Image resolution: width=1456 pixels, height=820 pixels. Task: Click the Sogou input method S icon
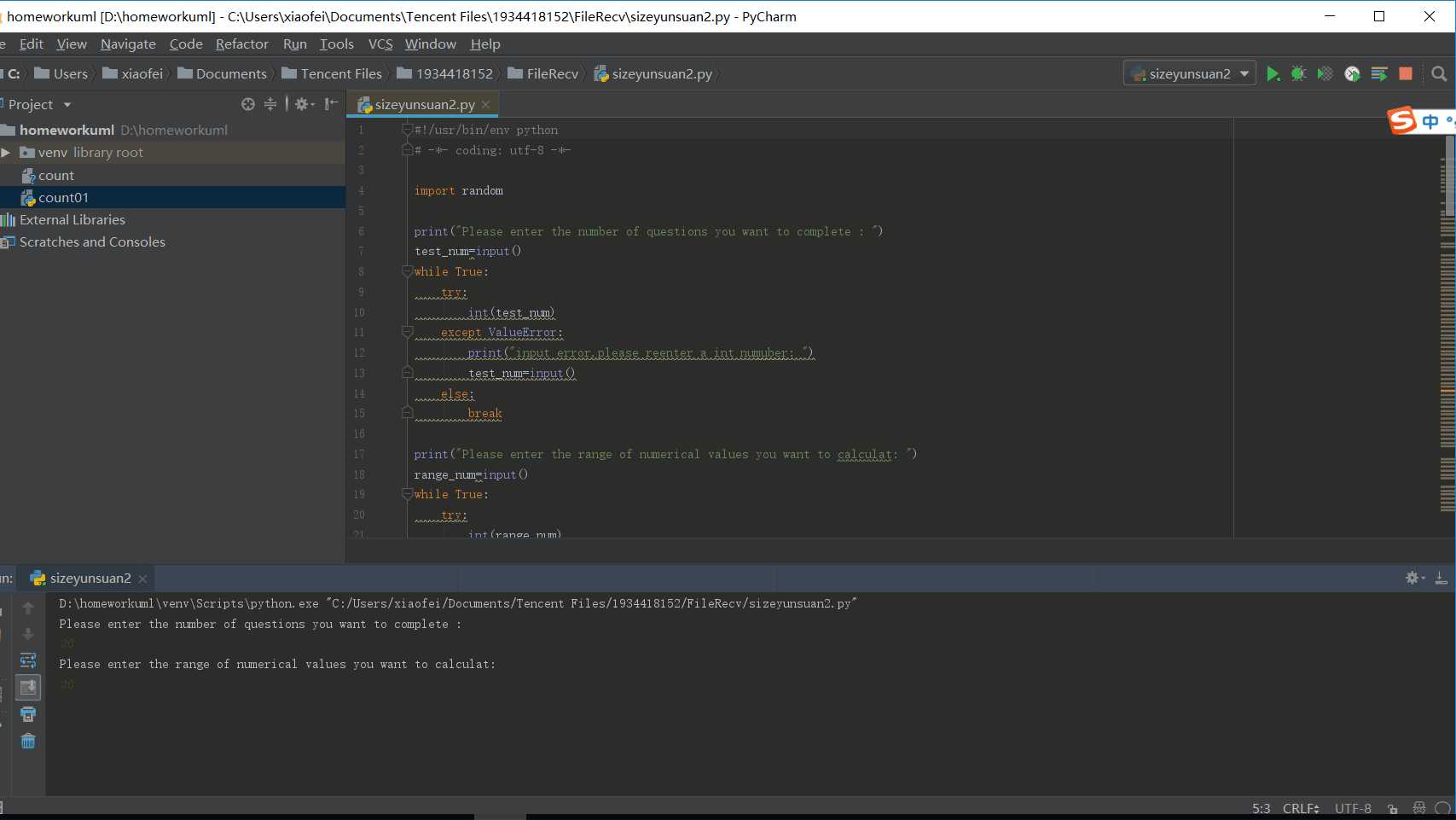tap(1402, 120)
